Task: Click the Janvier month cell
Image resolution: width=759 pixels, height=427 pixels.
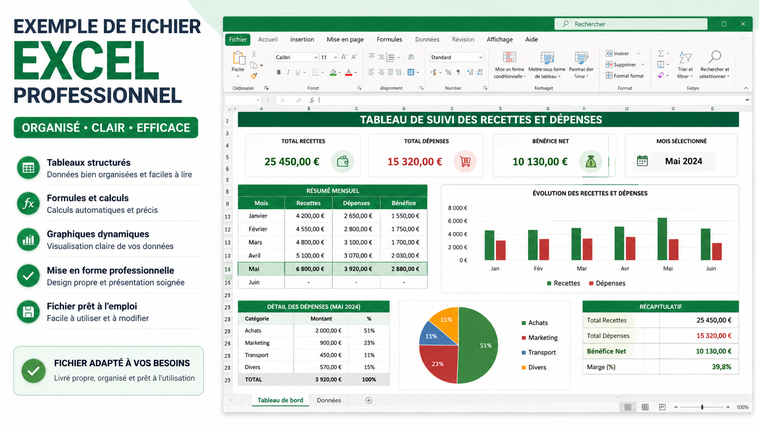Action: 261,216
